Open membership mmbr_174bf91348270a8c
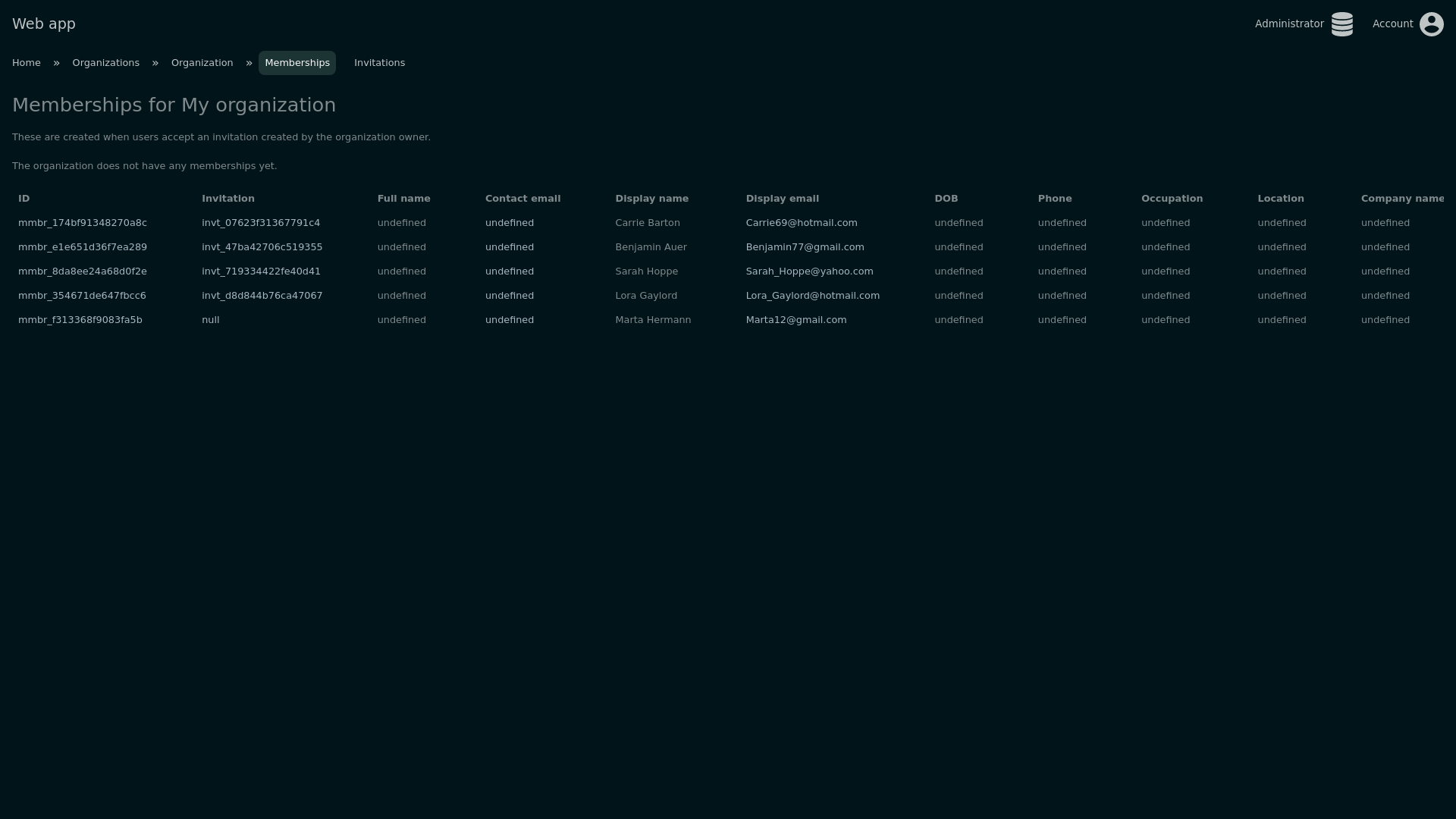Screen dimensions: 1456x819 click(83, 223)
